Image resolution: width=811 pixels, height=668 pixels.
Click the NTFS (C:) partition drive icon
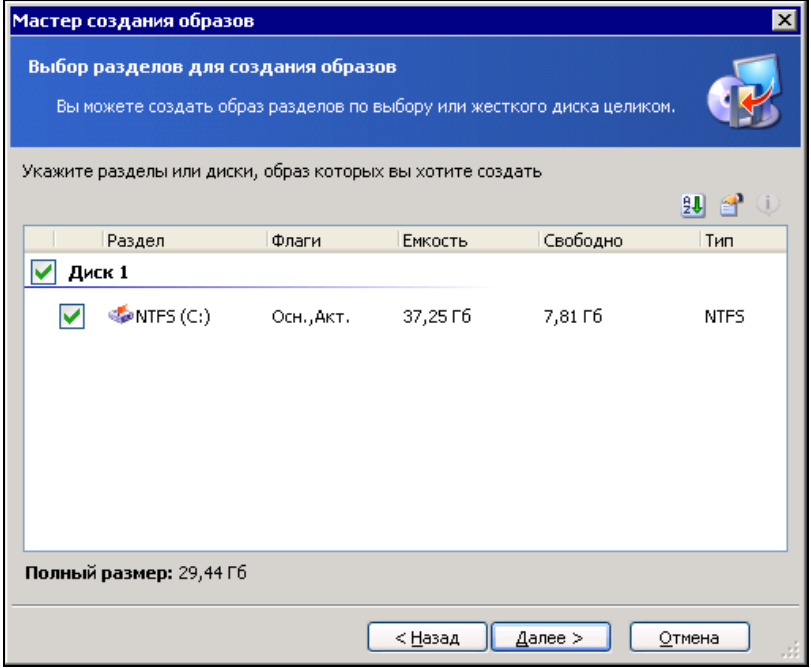(x=121, y=314)
